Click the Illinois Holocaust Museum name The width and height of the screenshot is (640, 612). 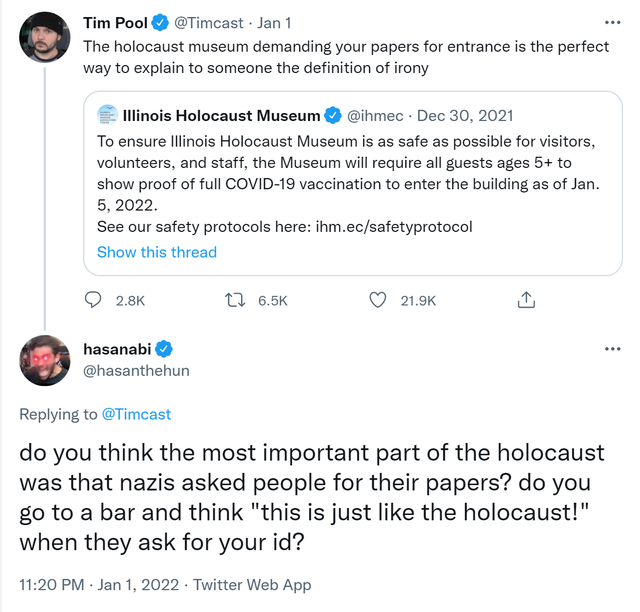tap(221, 115)
